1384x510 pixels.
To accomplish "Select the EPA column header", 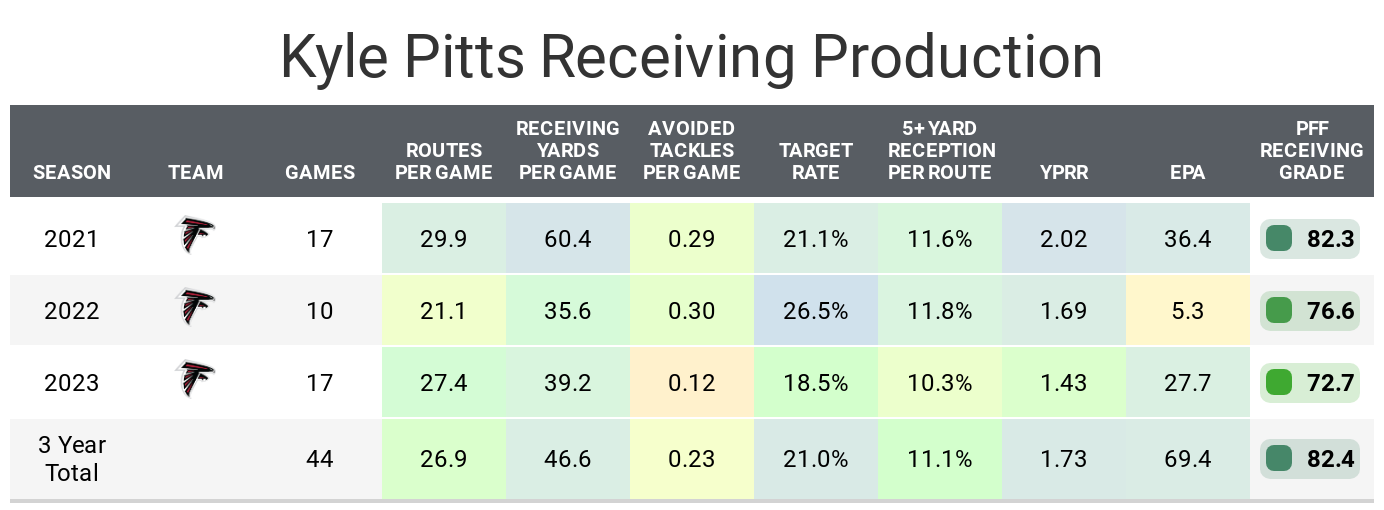I will [1188, 172].
